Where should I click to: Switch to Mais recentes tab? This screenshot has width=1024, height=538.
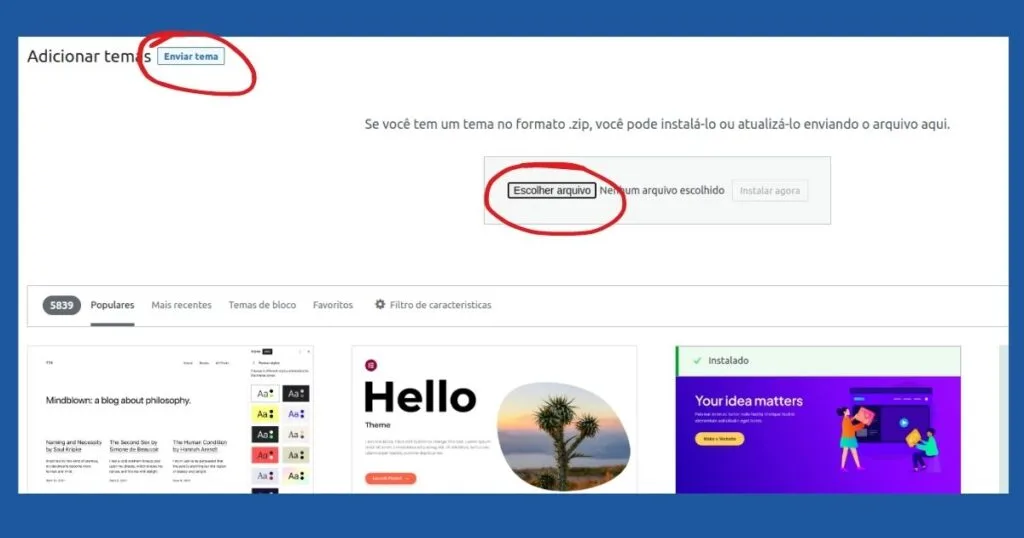coord(182,305)
